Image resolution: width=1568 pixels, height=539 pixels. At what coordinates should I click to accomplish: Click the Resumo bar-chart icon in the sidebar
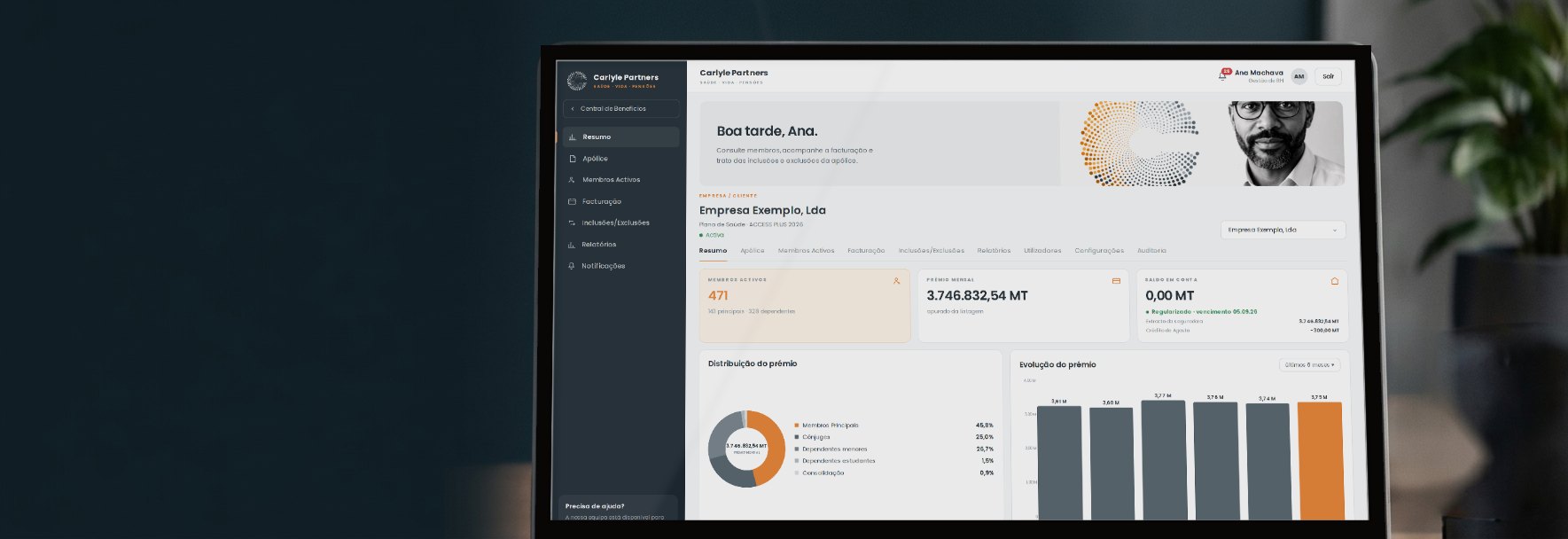tap(572, 137)
